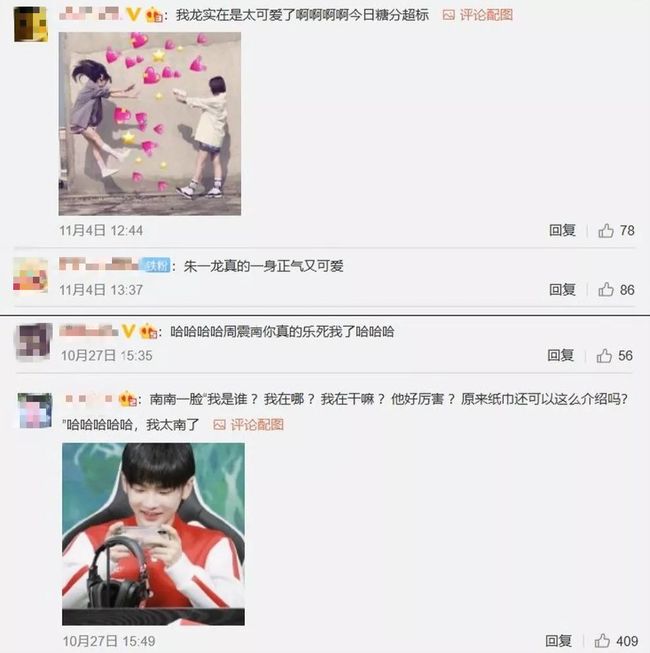Viewport: 650px width, 653px height.
Task: Open image of boy in red jacket
Action: (x=153, y=534)
